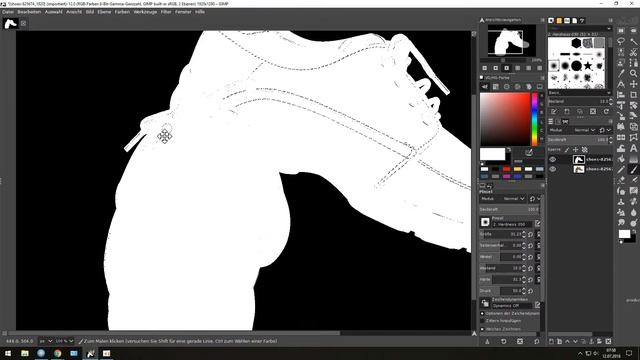Toggle the link icon beside Größe
Screen dimensions: 640x360
(x=538, y=234)
